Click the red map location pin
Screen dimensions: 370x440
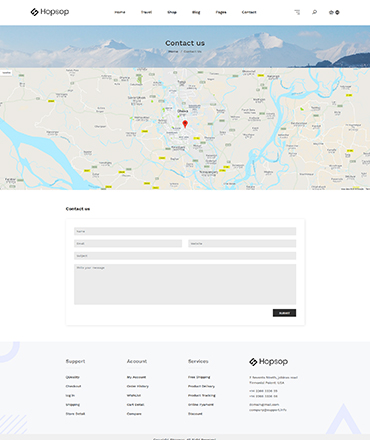coord(185,124)
